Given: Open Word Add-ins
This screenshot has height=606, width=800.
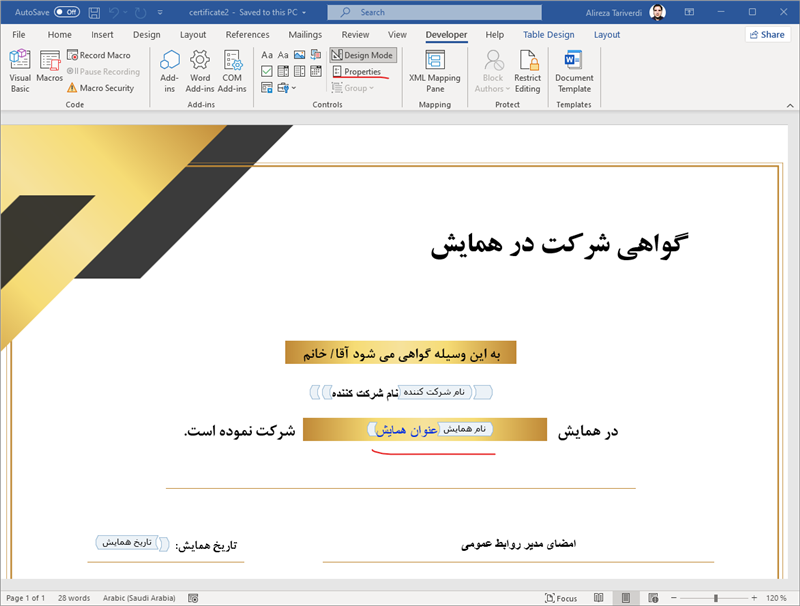Looking at the screenshot, I should 200,69.
